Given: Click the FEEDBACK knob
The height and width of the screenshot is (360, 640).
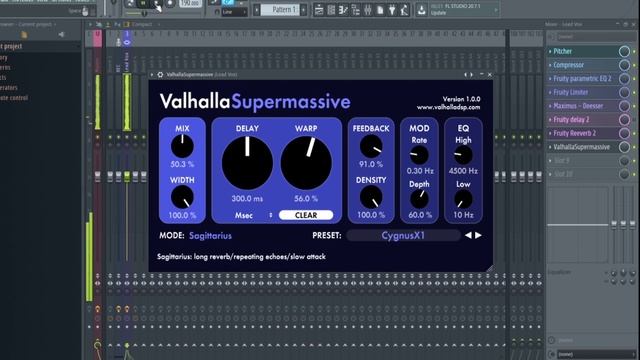Looking at the screenshot, I should pyautogui.click(x=371, y=146).
